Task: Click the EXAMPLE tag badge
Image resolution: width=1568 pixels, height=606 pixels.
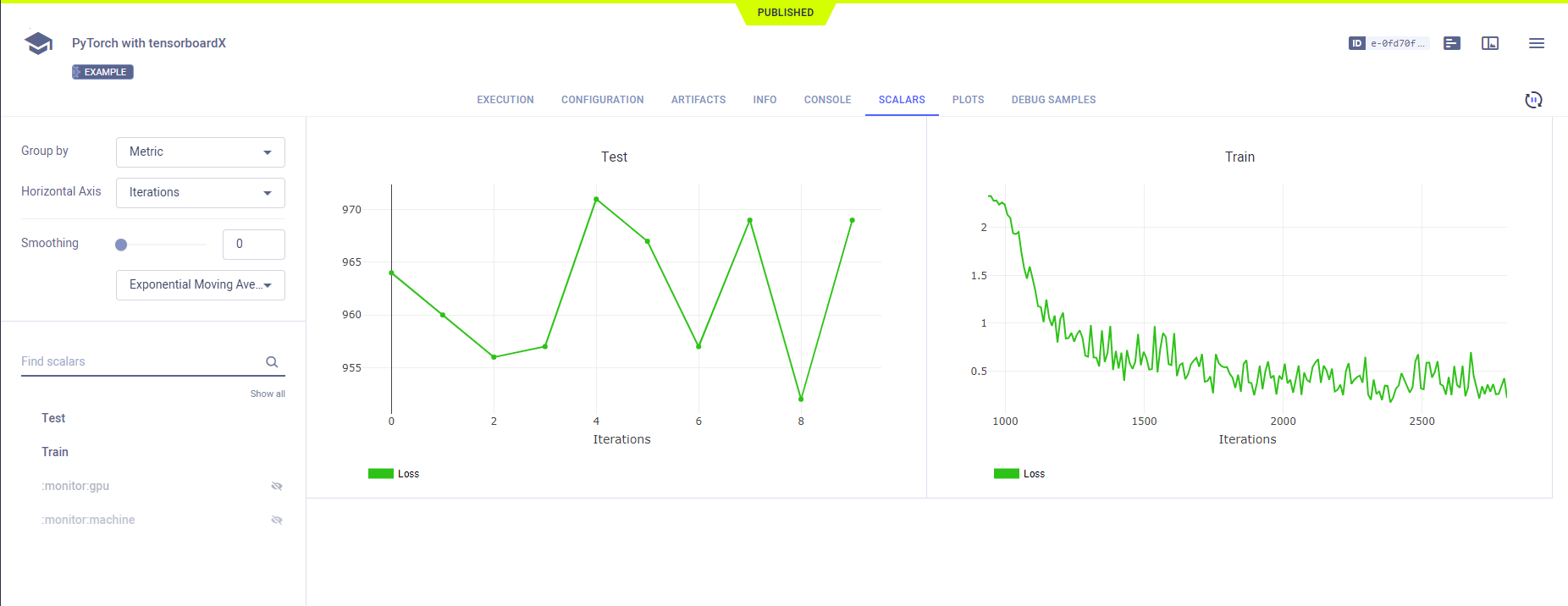Action: coord(103,72)
